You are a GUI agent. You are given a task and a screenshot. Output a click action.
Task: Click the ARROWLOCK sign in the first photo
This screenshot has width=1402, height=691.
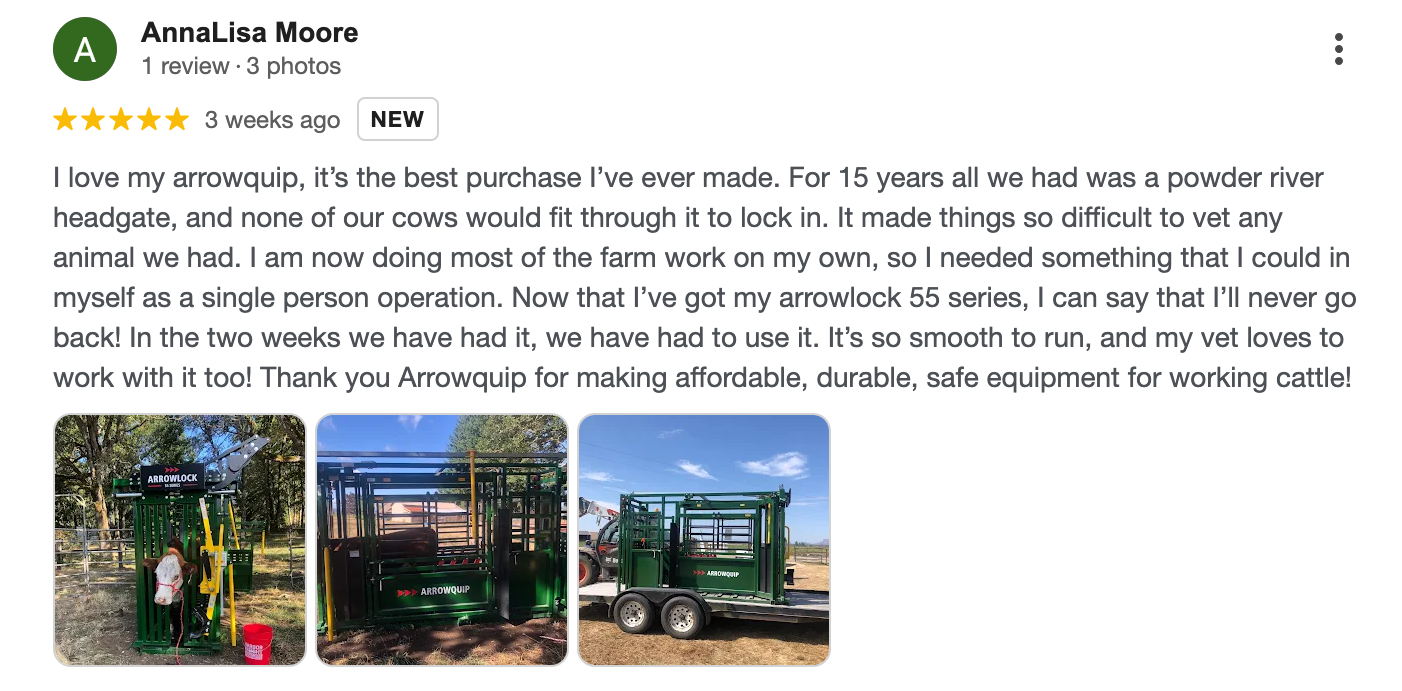pyautogui.click(x=173, y=479)
